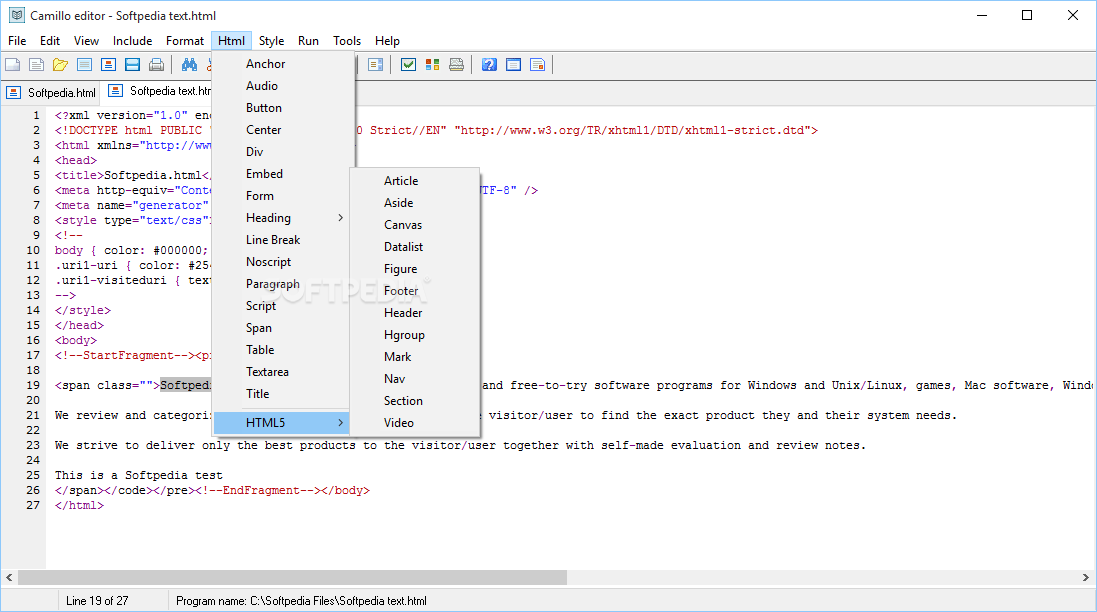Click the Open folder toolbar icon
Viewport: 1097px width, 612px height.
(60, 65)
